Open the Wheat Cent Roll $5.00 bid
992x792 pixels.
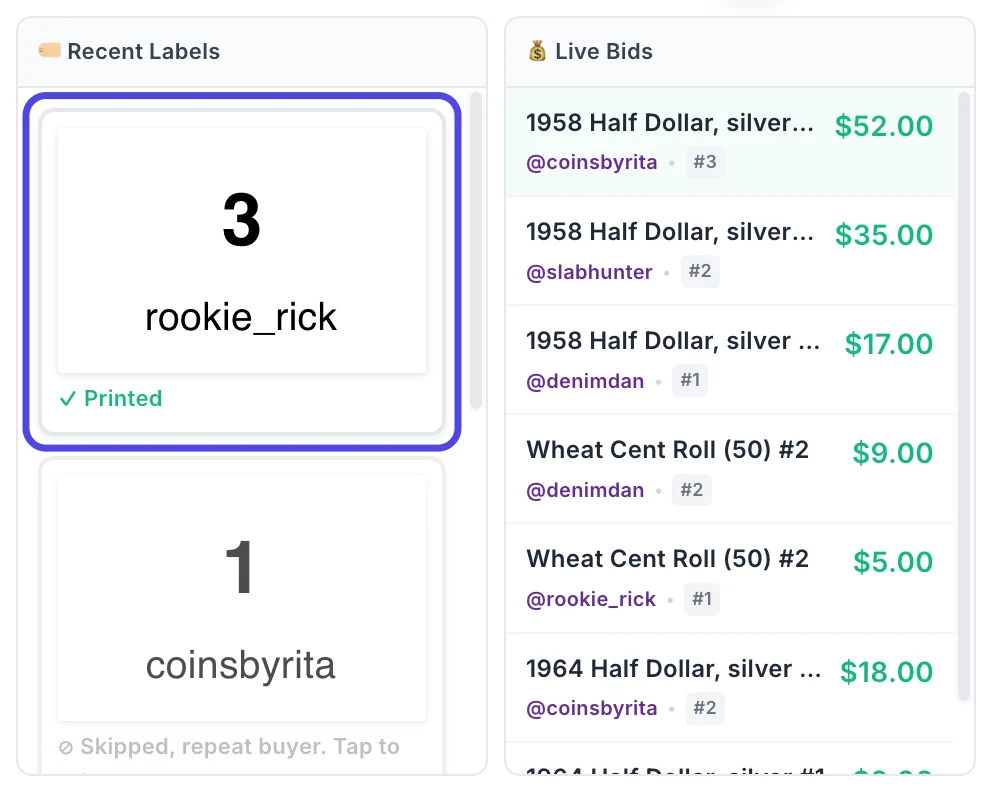click(x=729, y=578)
